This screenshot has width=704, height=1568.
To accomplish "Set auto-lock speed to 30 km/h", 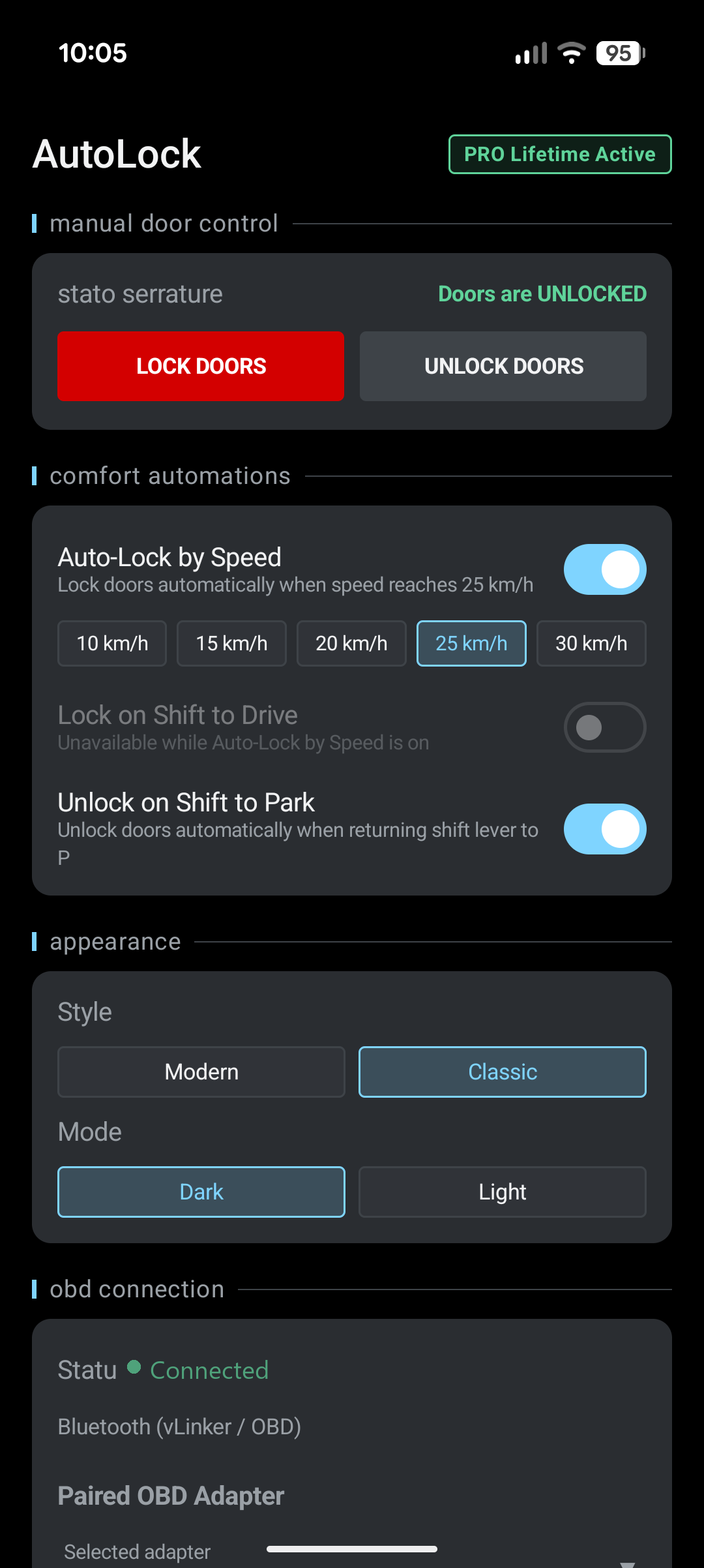I will 591,643.
